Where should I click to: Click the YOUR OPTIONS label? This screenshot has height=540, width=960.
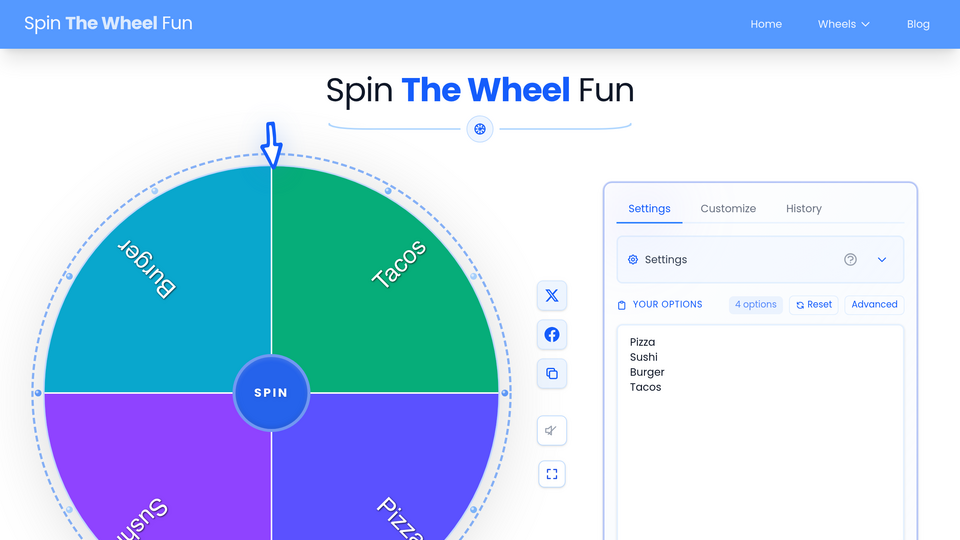tap(667, 304)
